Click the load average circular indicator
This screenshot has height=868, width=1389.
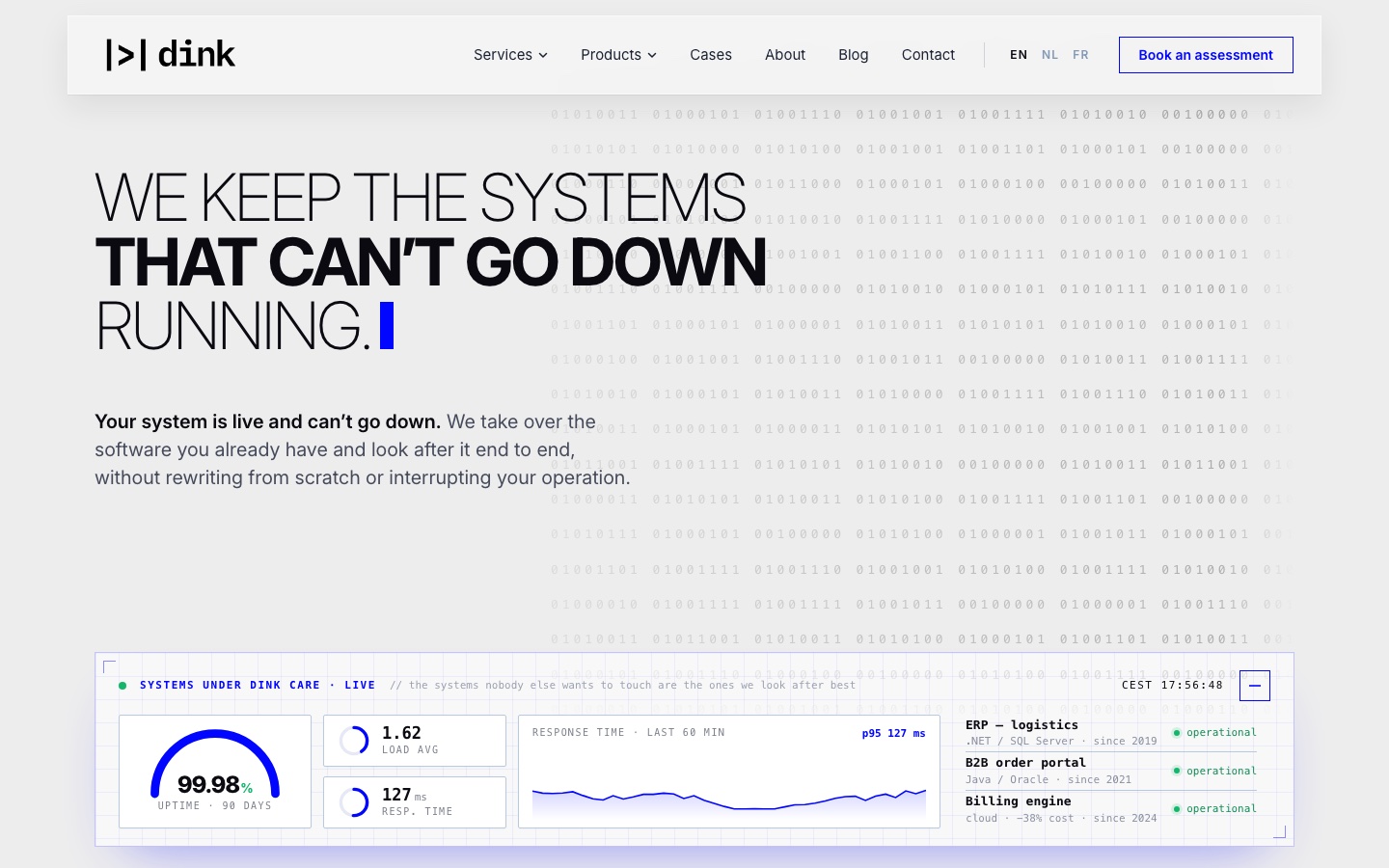point(354,741)
